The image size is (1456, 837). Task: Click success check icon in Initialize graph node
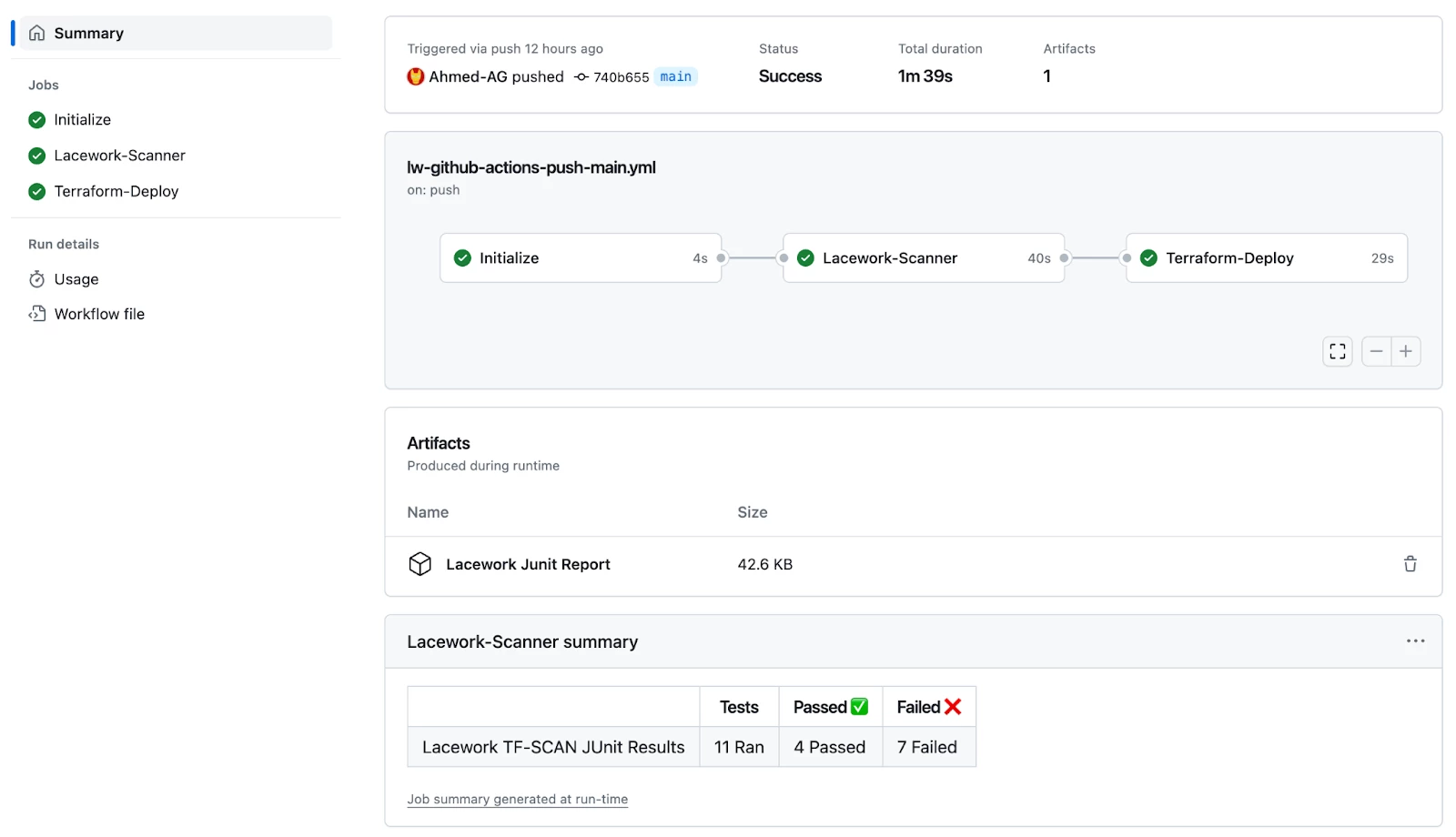(x=462, y=258)
